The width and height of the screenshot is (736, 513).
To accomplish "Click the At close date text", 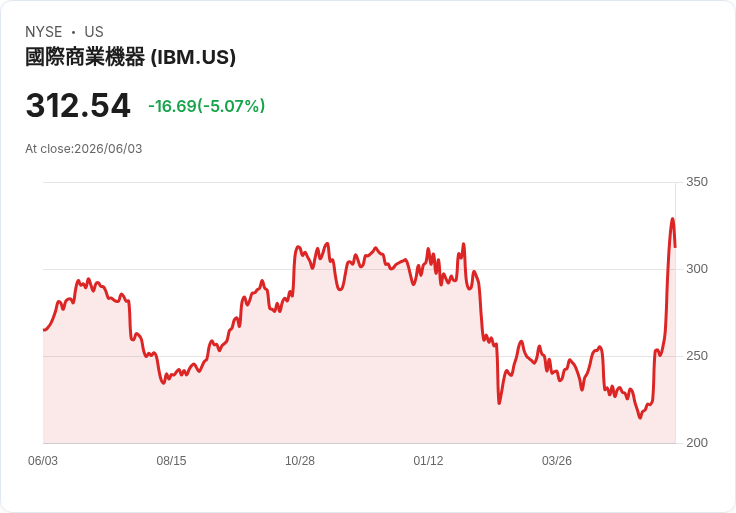I will 84,149.
